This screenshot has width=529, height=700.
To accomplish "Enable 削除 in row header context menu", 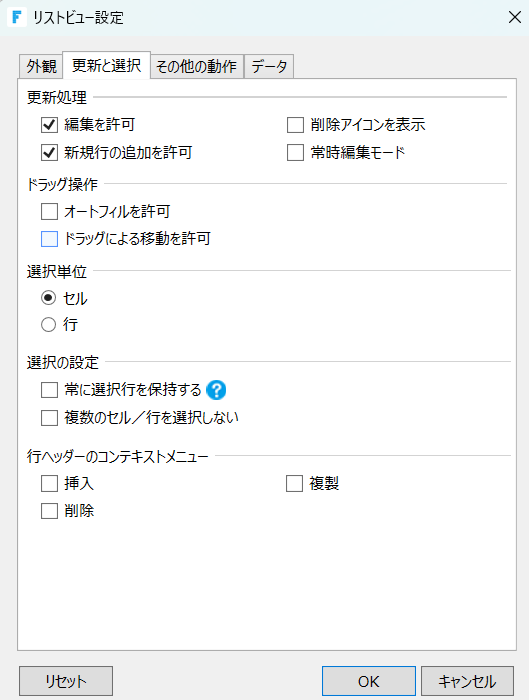I will click(x=50, y=511).
